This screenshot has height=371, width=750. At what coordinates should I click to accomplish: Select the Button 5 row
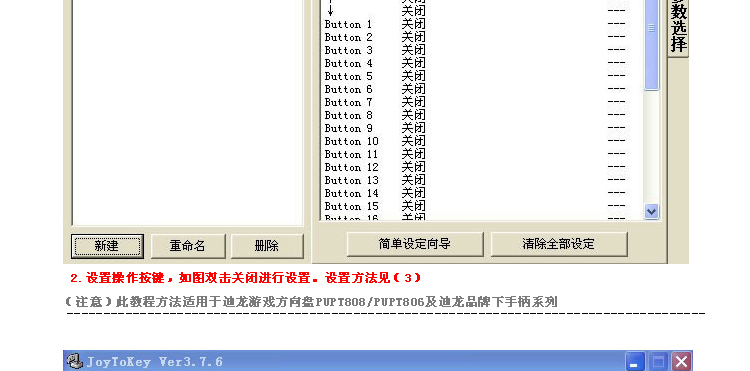(482, 76)
